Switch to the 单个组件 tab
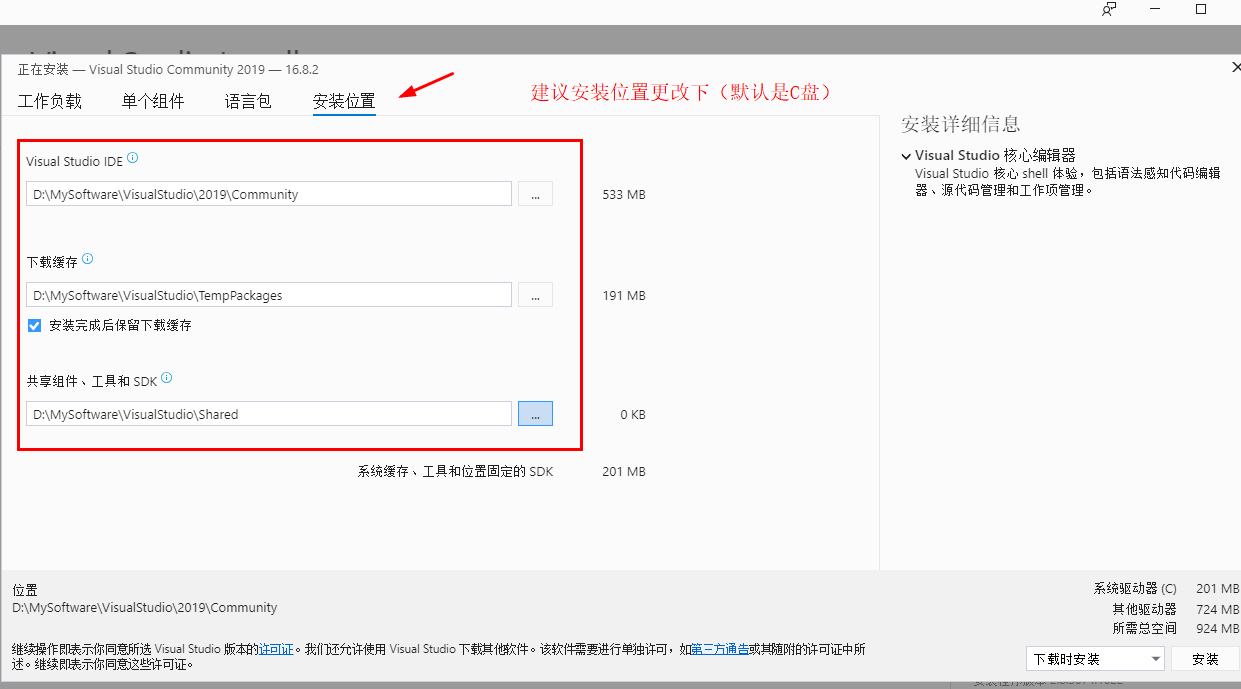 coord(153,101)
